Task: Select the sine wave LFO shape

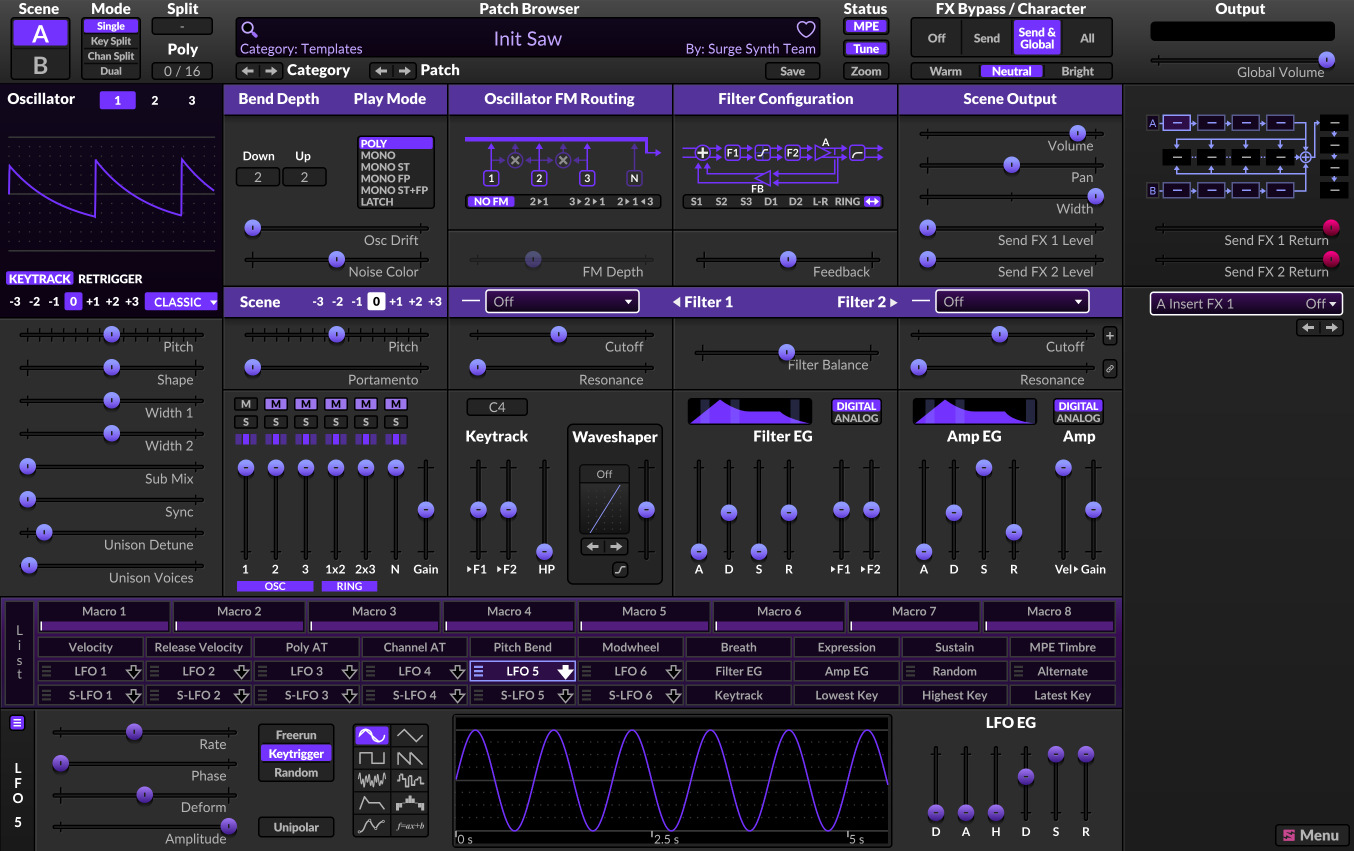Action: pyautogui.click(x=372, y=736)
